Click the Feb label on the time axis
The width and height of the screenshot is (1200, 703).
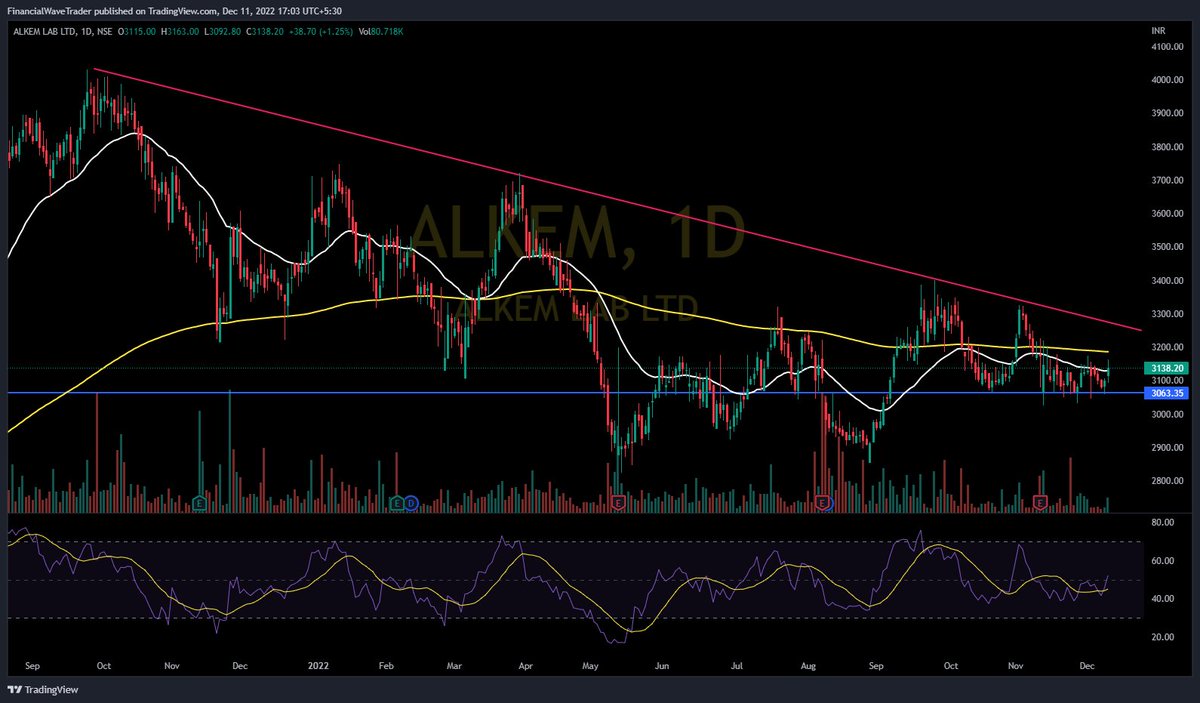pos(387,664)
